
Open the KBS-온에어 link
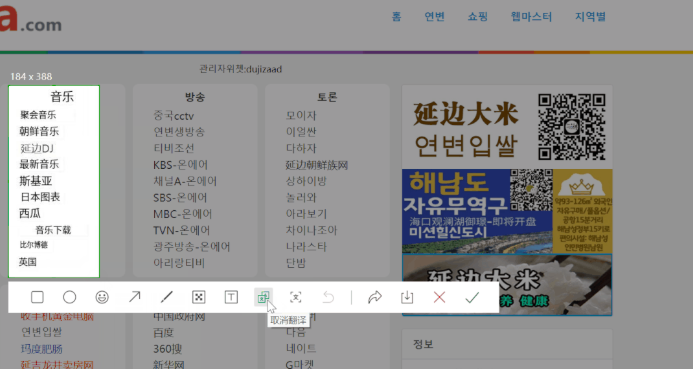coord(180,165)
